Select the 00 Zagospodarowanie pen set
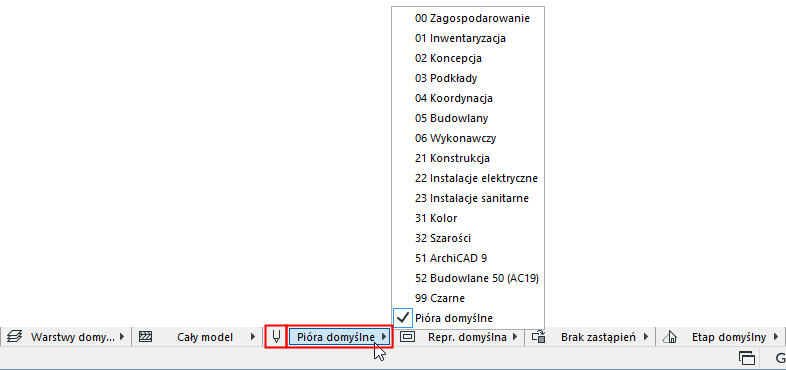786x370 pixels. tap(468, 18)
